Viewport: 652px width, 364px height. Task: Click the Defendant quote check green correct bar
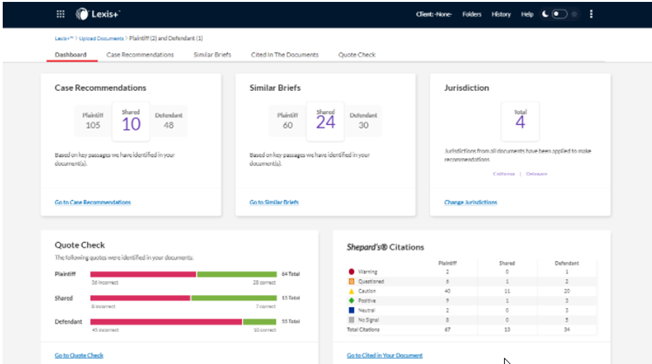coord(259,322)
